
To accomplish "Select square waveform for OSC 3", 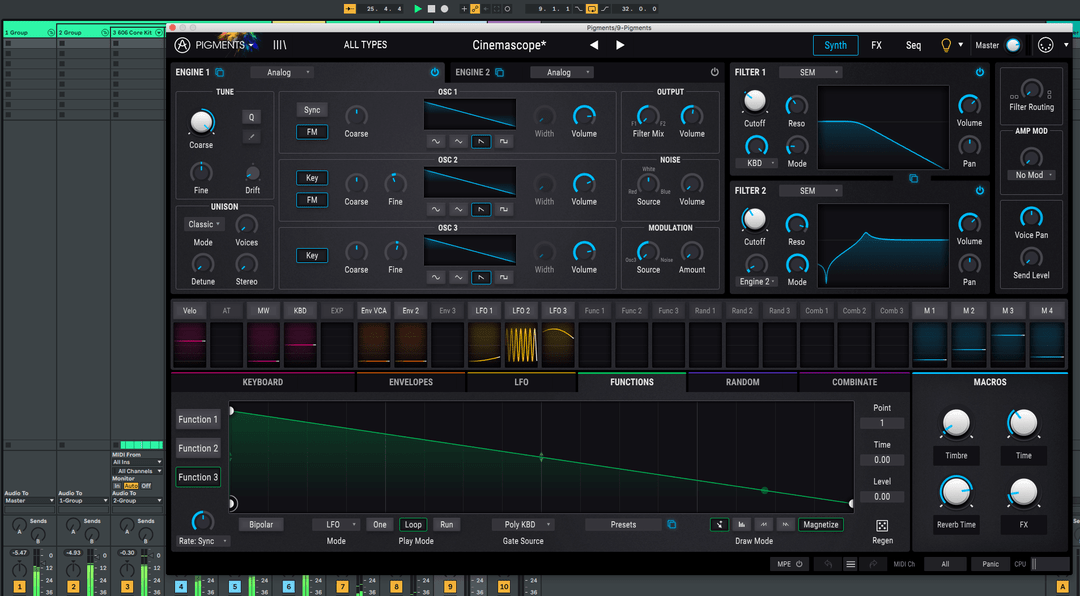I will click(503, 277).
